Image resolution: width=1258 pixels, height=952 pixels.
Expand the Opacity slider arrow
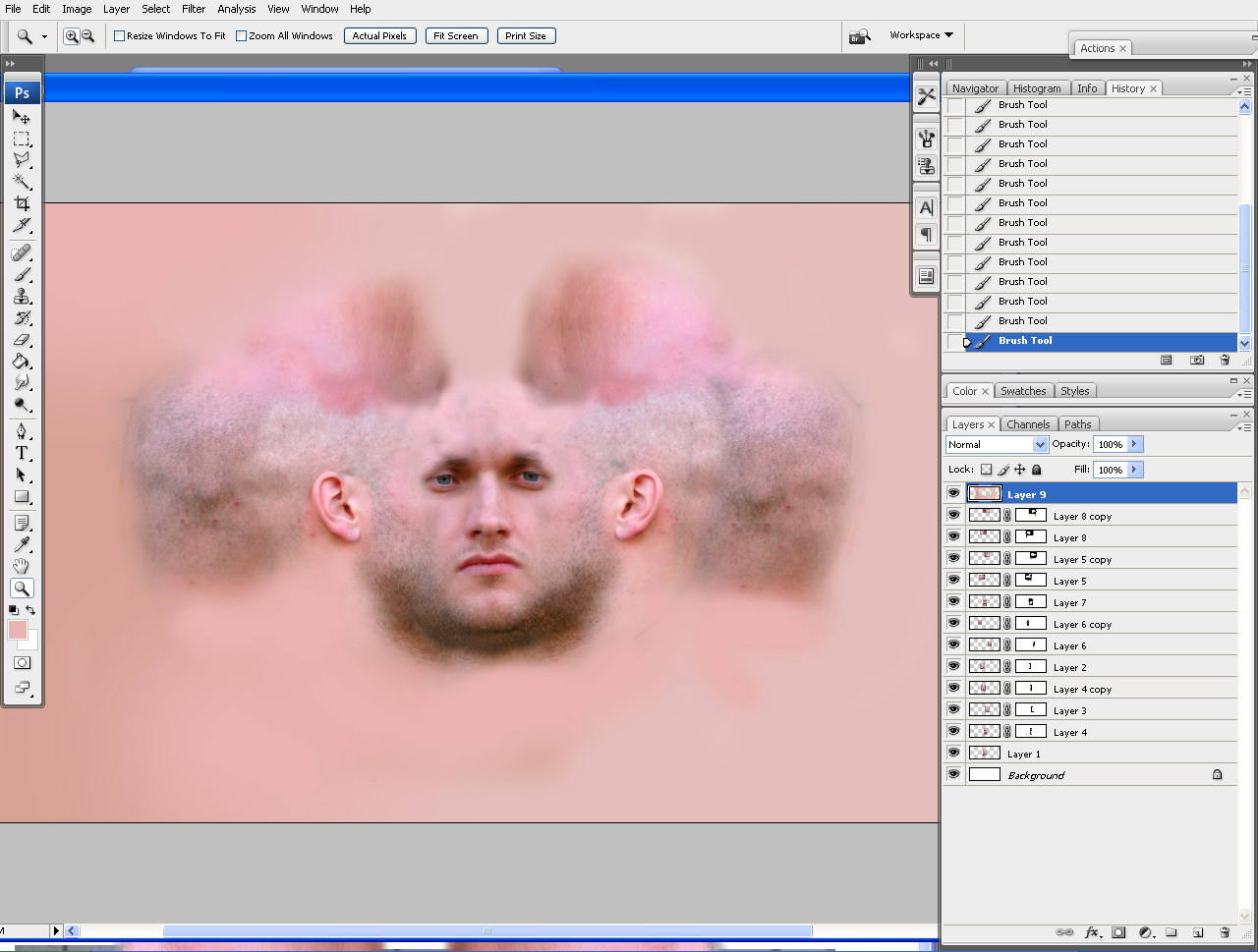(x=1134, y=444)
